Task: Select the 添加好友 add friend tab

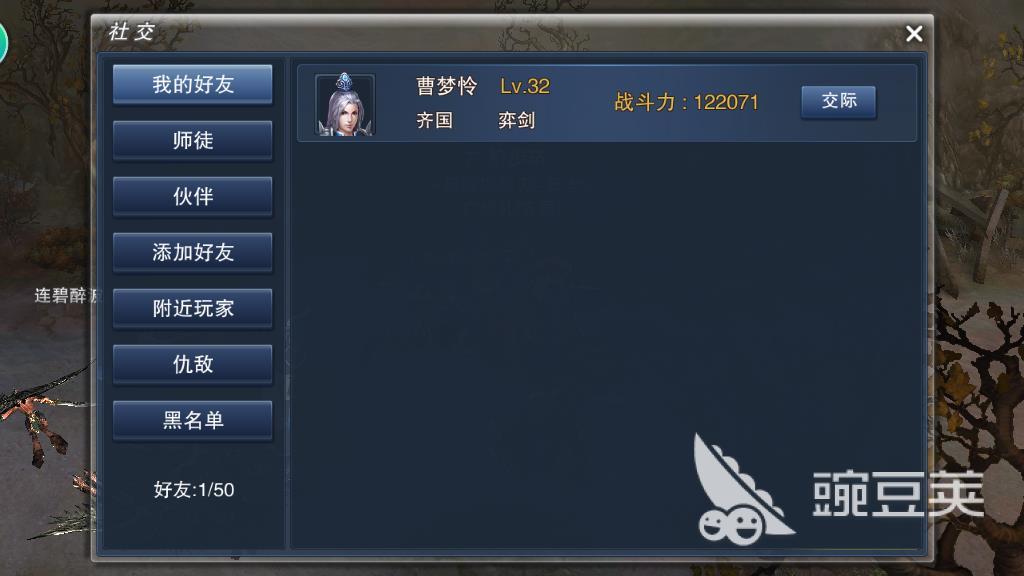Action: 193,253
